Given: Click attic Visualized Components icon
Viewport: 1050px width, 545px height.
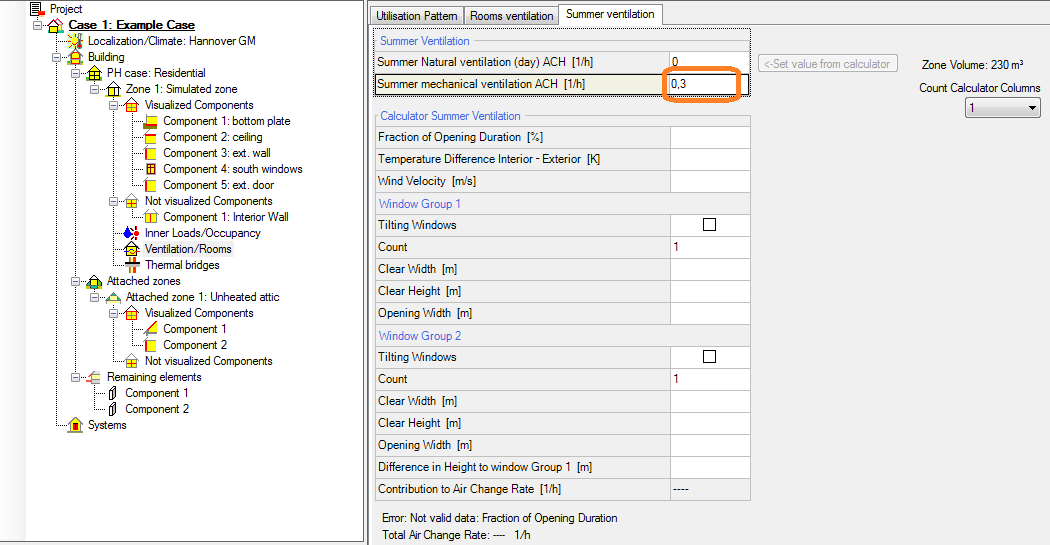Looking at the screenshot, I should pos(132,313).
